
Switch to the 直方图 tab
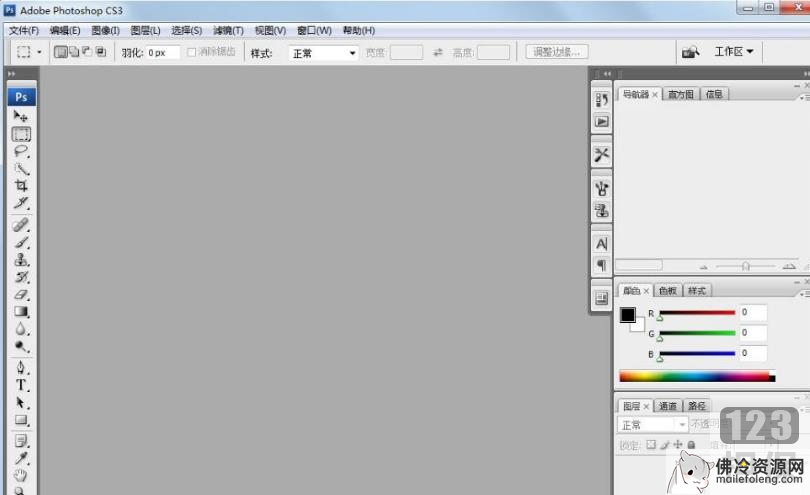(x=681, y=94)
